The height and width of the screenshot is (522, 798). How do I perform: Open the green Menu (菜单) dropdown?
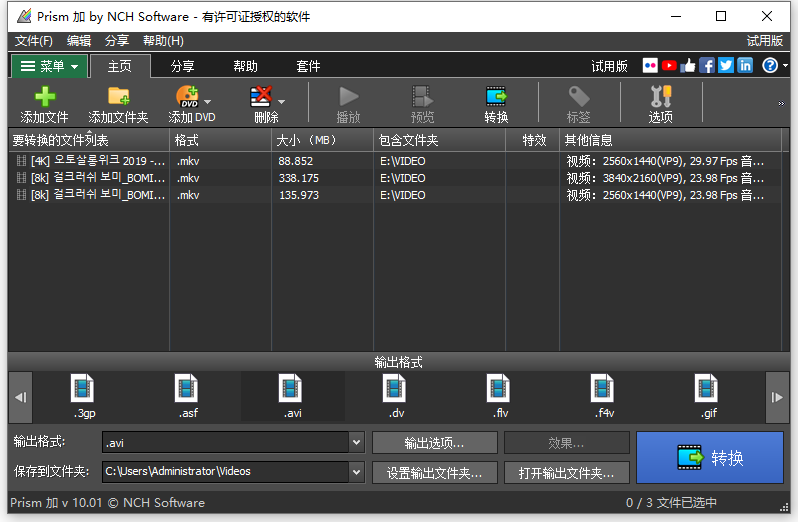pos(49,66)
